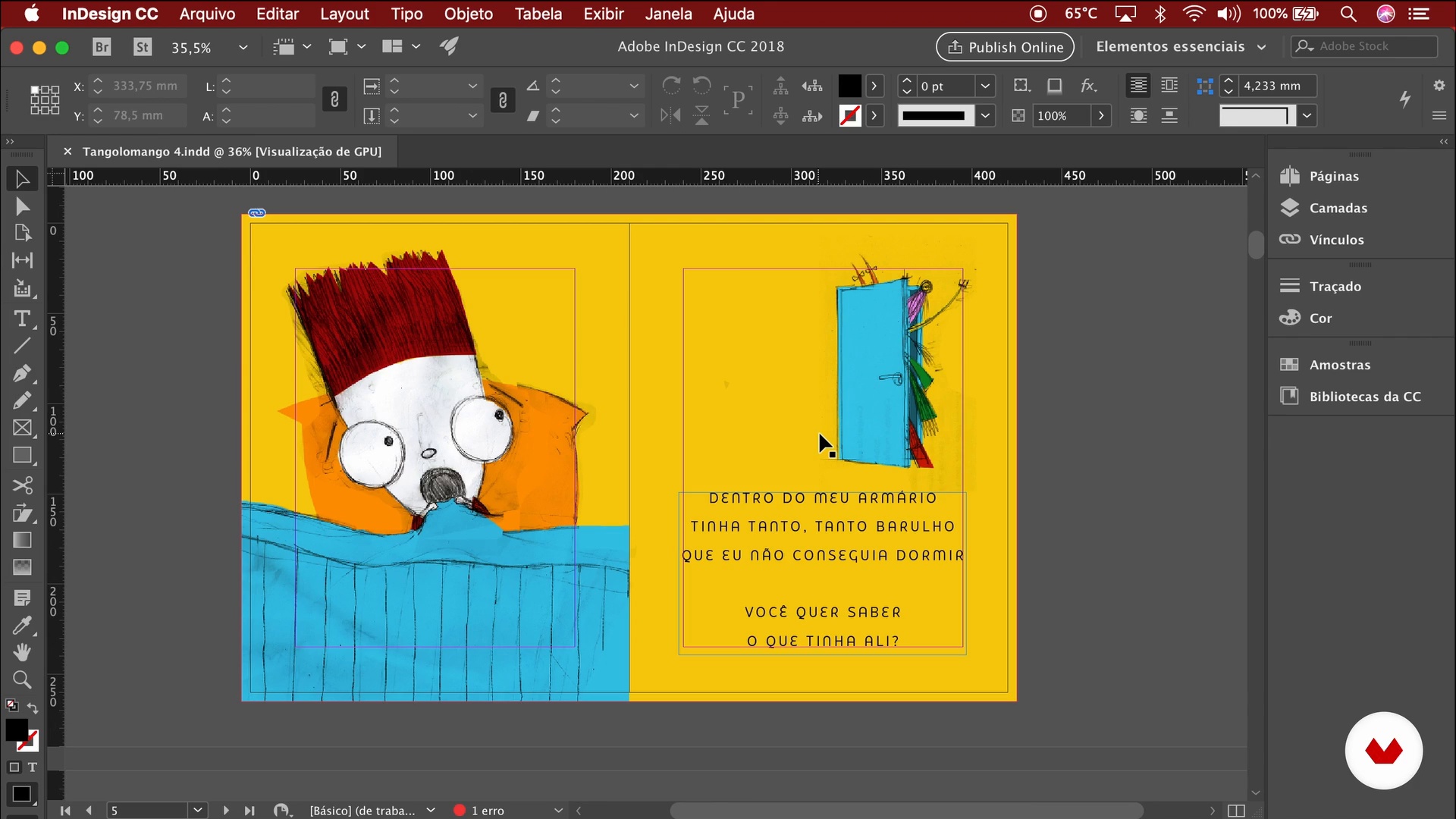Select the Rectangle Frame tool
Screen dimensions: 1456x819
[x=22, y=428]
